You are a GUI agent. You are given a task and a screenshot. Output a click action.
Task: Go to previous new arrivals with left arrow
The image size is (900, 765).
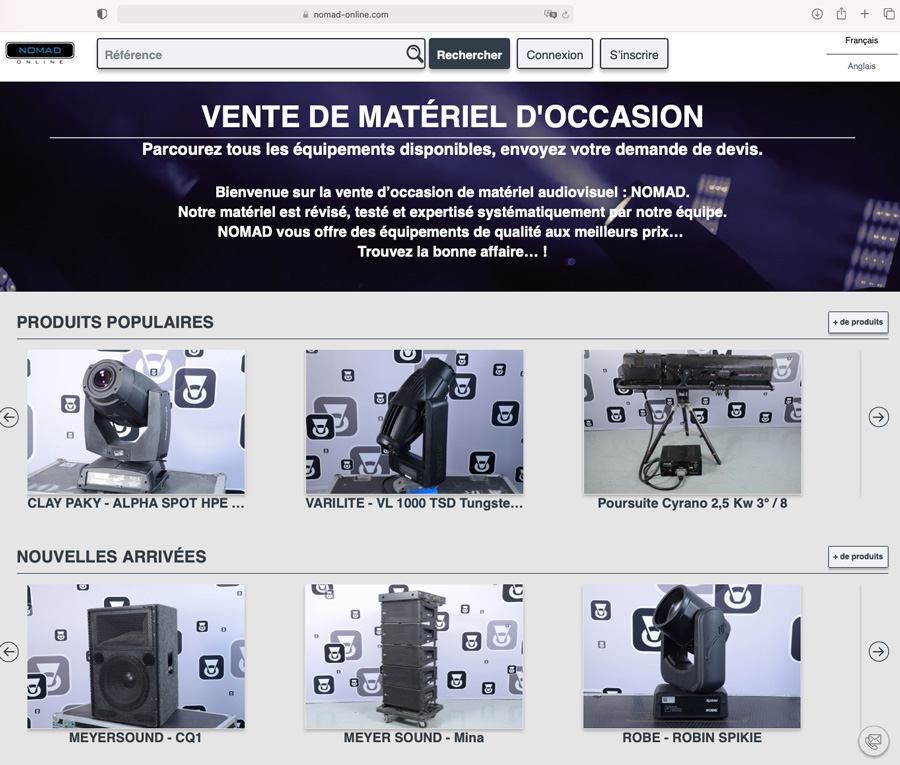pos(9,652)
